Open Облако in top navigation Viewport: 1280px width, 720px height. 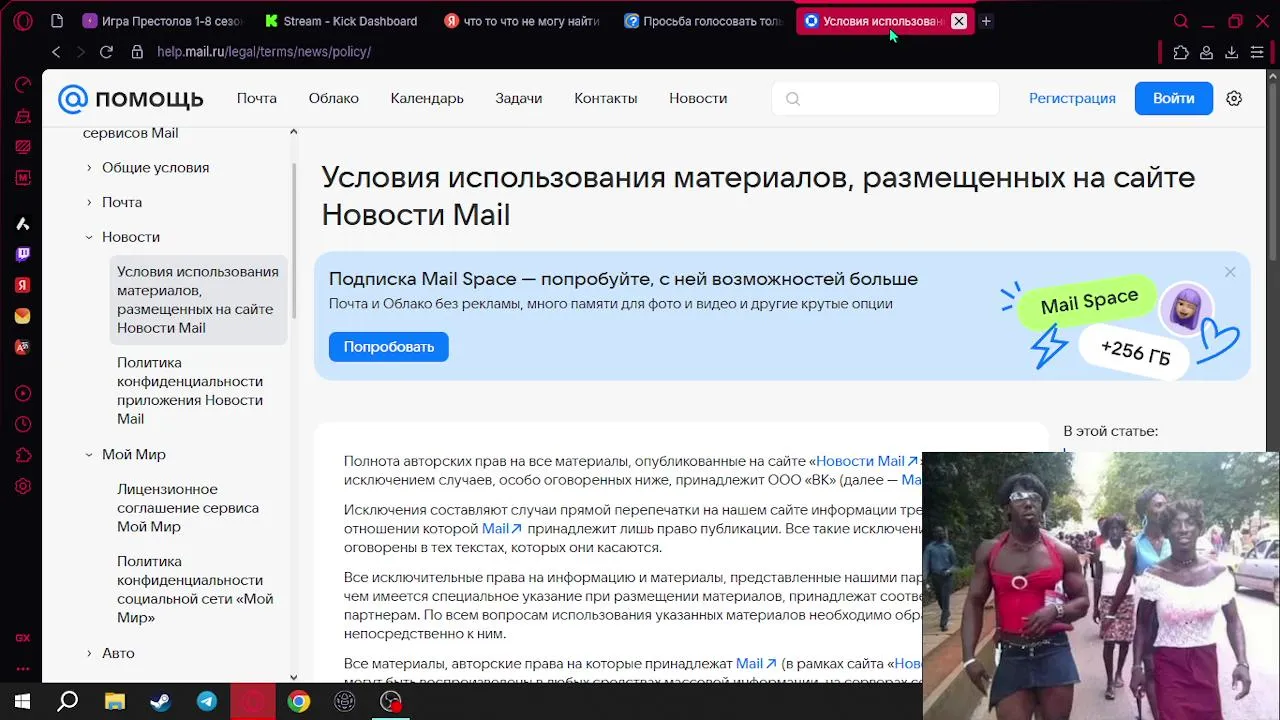coord(334,98)
